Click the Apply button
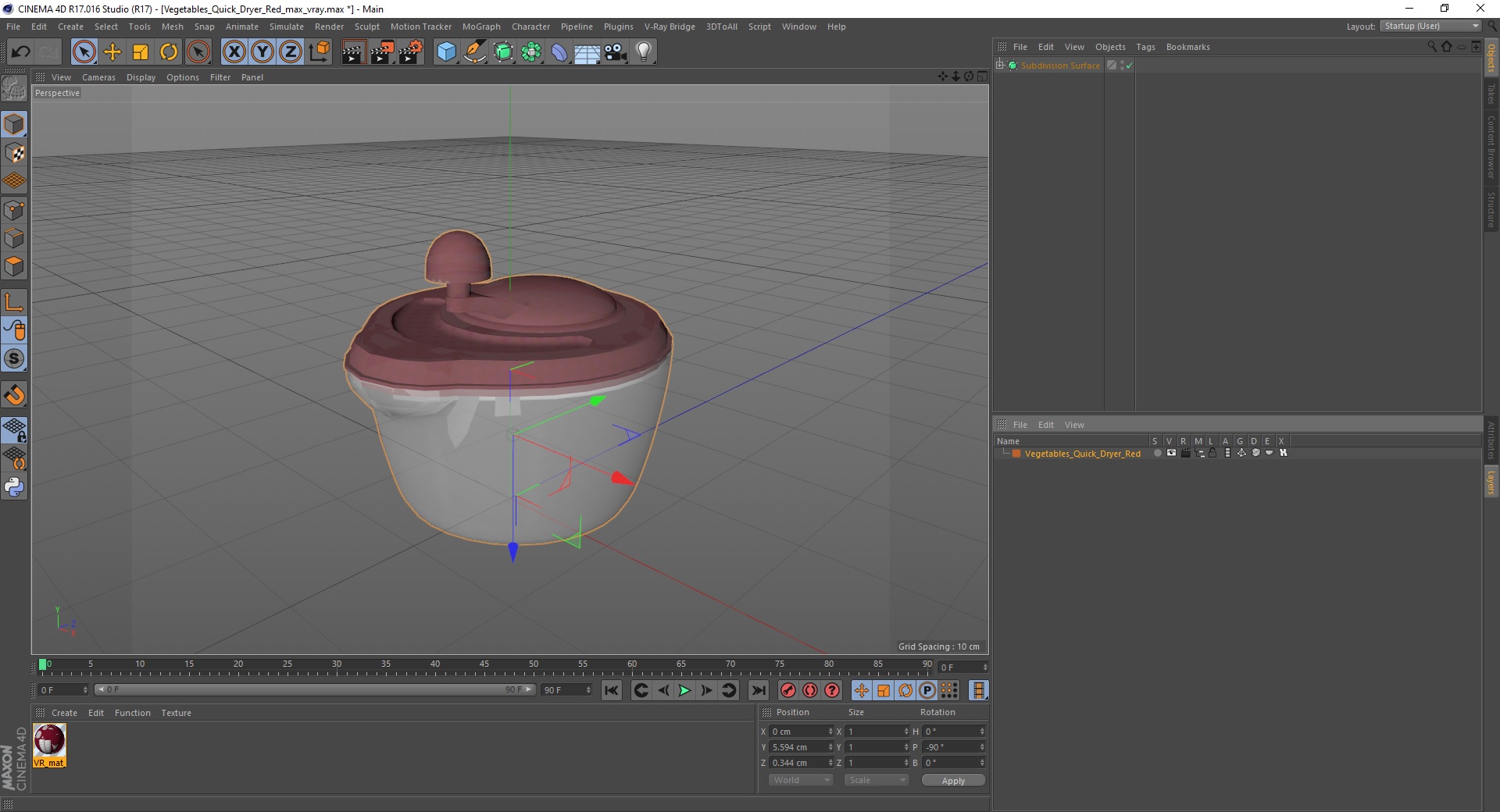The height and width of the screenshot is (812, 1500). click(x=953, y=780)
